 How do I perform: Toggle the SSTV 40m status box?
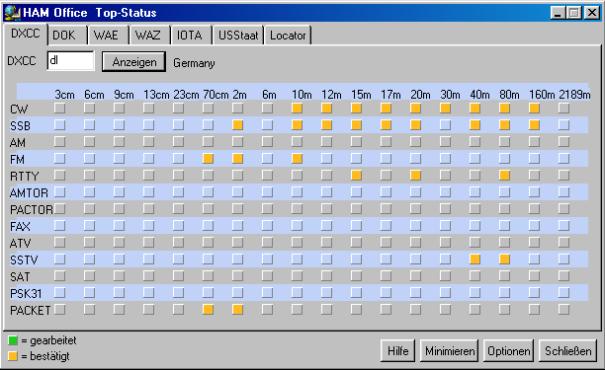click(475, 259)
